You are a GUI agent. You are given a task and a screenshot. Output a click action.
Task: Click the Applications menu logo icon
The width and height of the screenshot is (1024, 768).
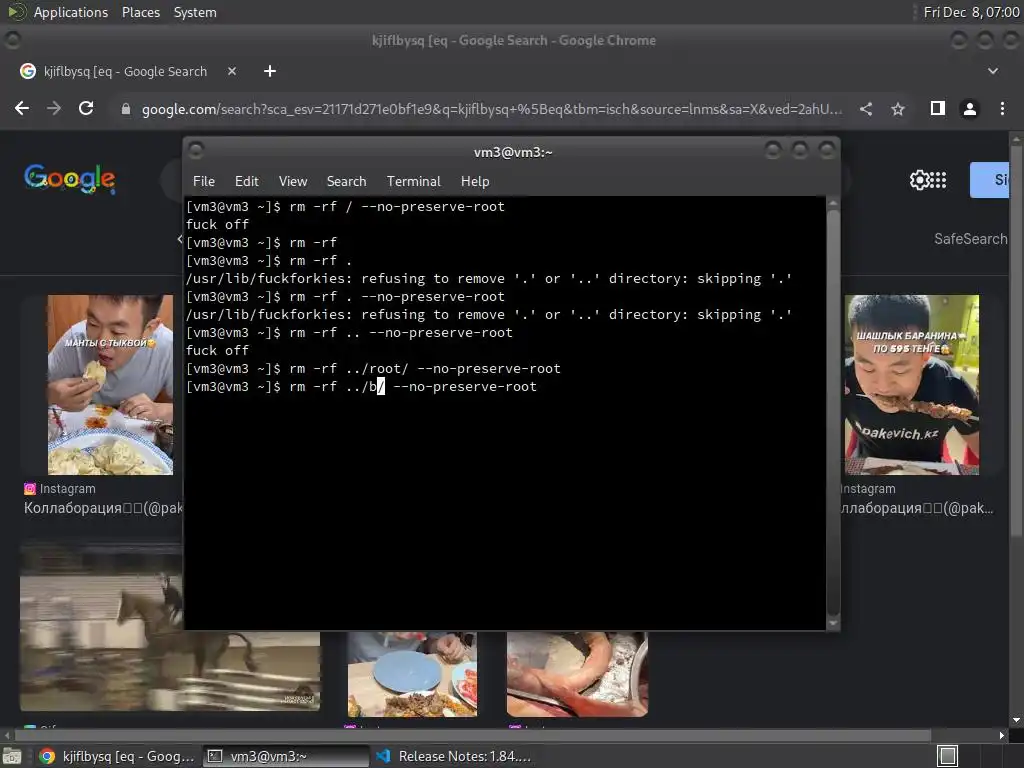tap(16, 12)
